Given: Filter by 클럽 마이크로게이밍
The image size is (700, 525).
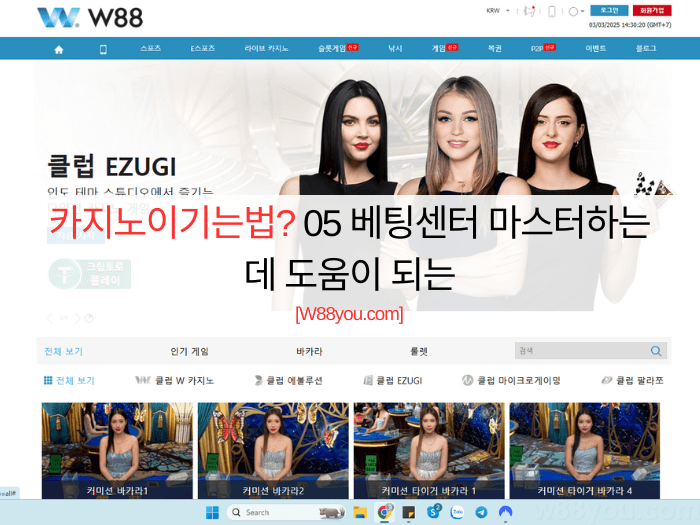Looking at the screenshot, I should point(511,380).
